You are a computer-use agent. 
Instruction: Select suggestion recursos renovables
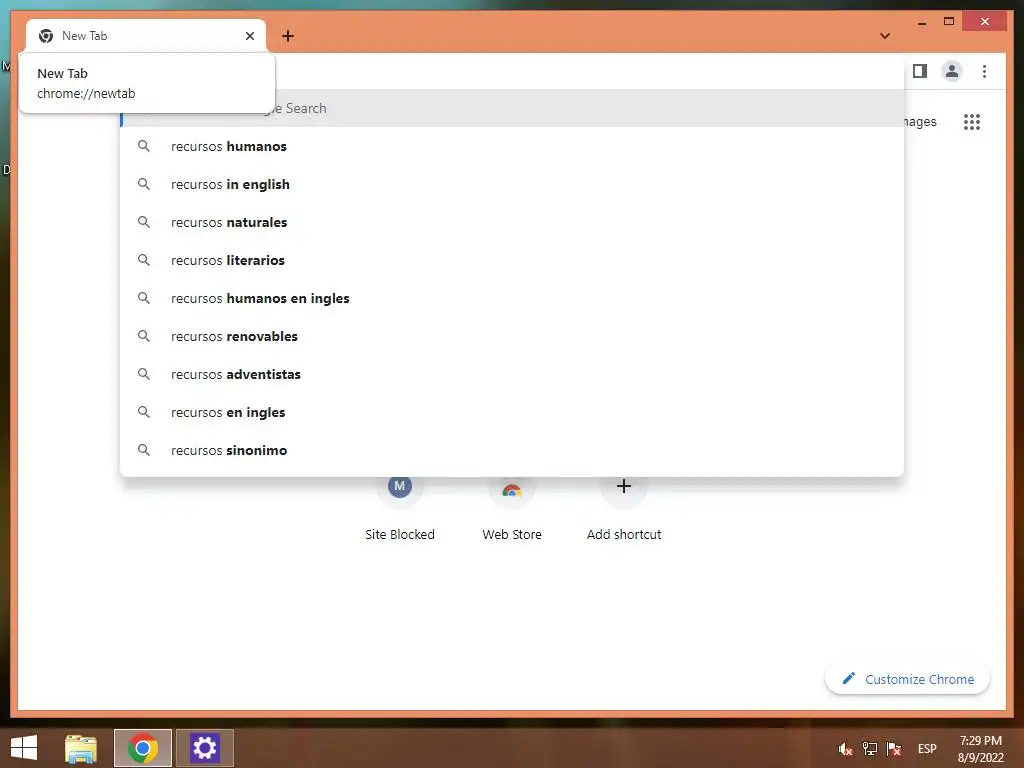coord(512,336)
